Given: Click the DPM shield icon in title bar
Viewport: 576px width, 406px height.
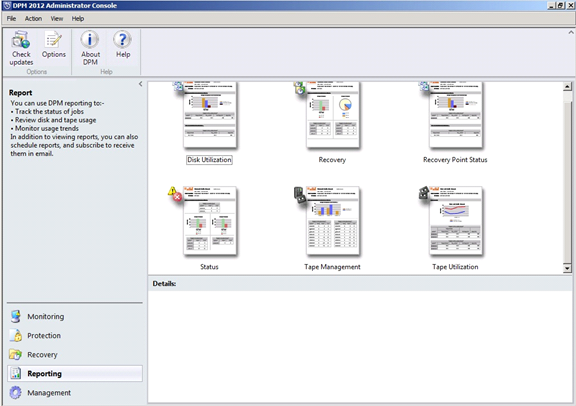Looking at the screenshot, I should click(x=6, y=5).
